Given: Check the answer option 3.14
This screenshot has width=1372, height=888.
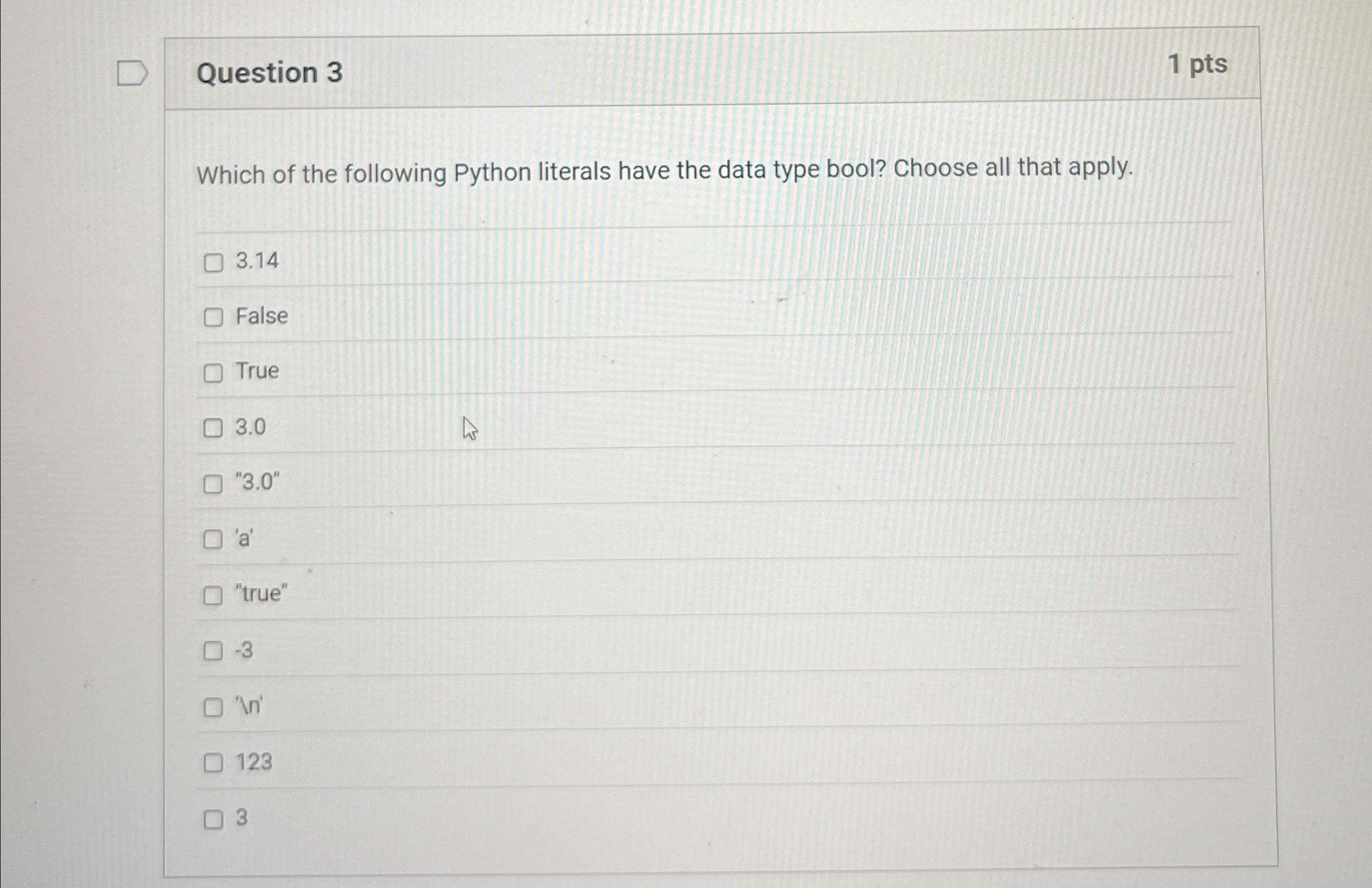Looking at the screenshot, I should (x=214, y=263).
